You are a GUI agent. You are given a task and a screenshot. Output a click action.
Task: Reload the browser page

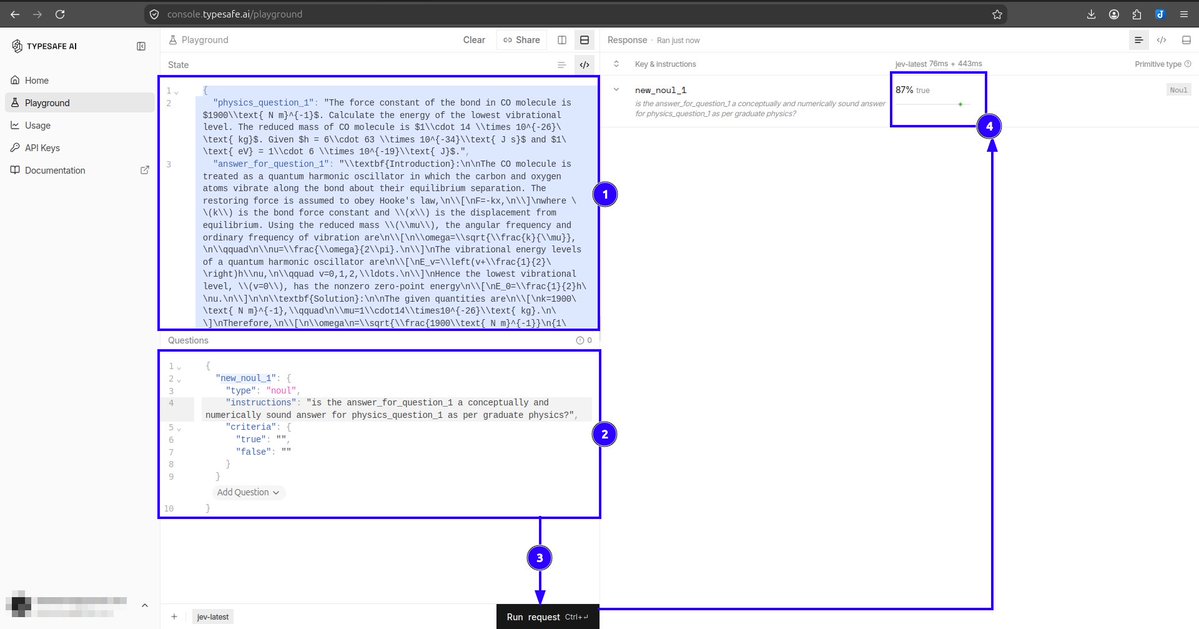pos(60,14)
